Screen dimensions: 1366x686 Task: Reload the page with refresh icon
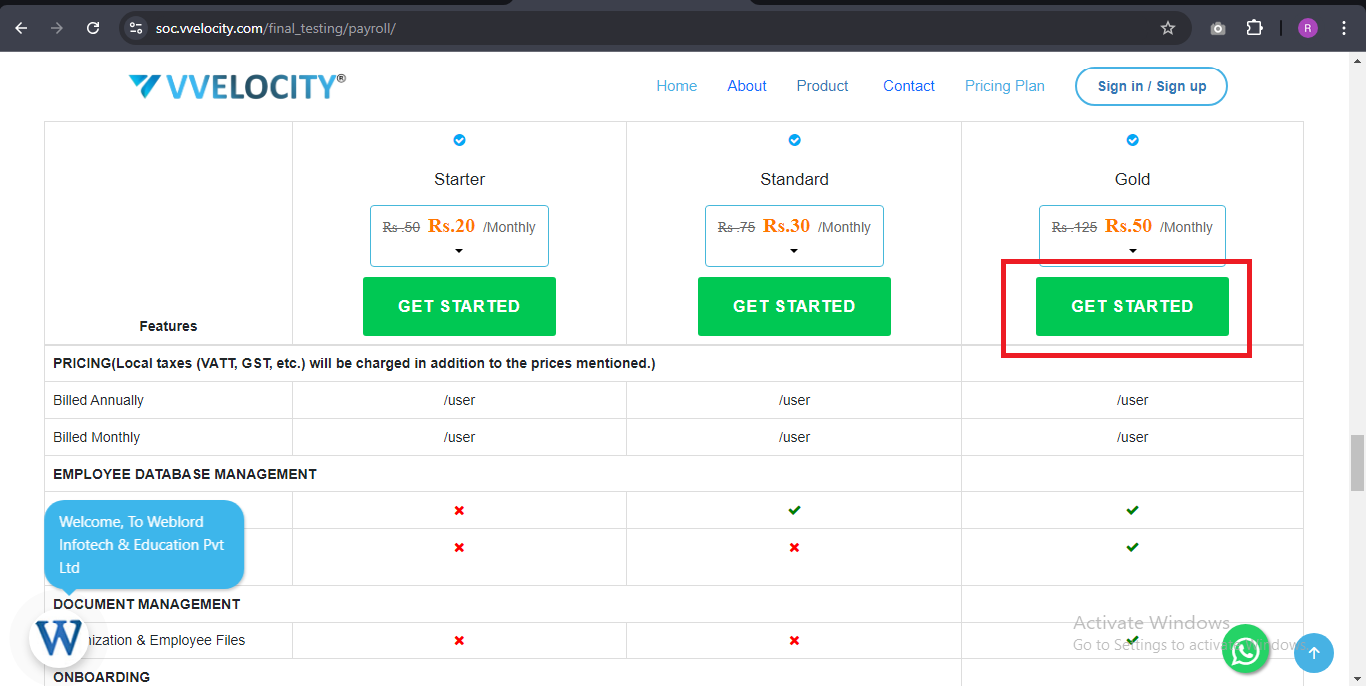point(93,28)
